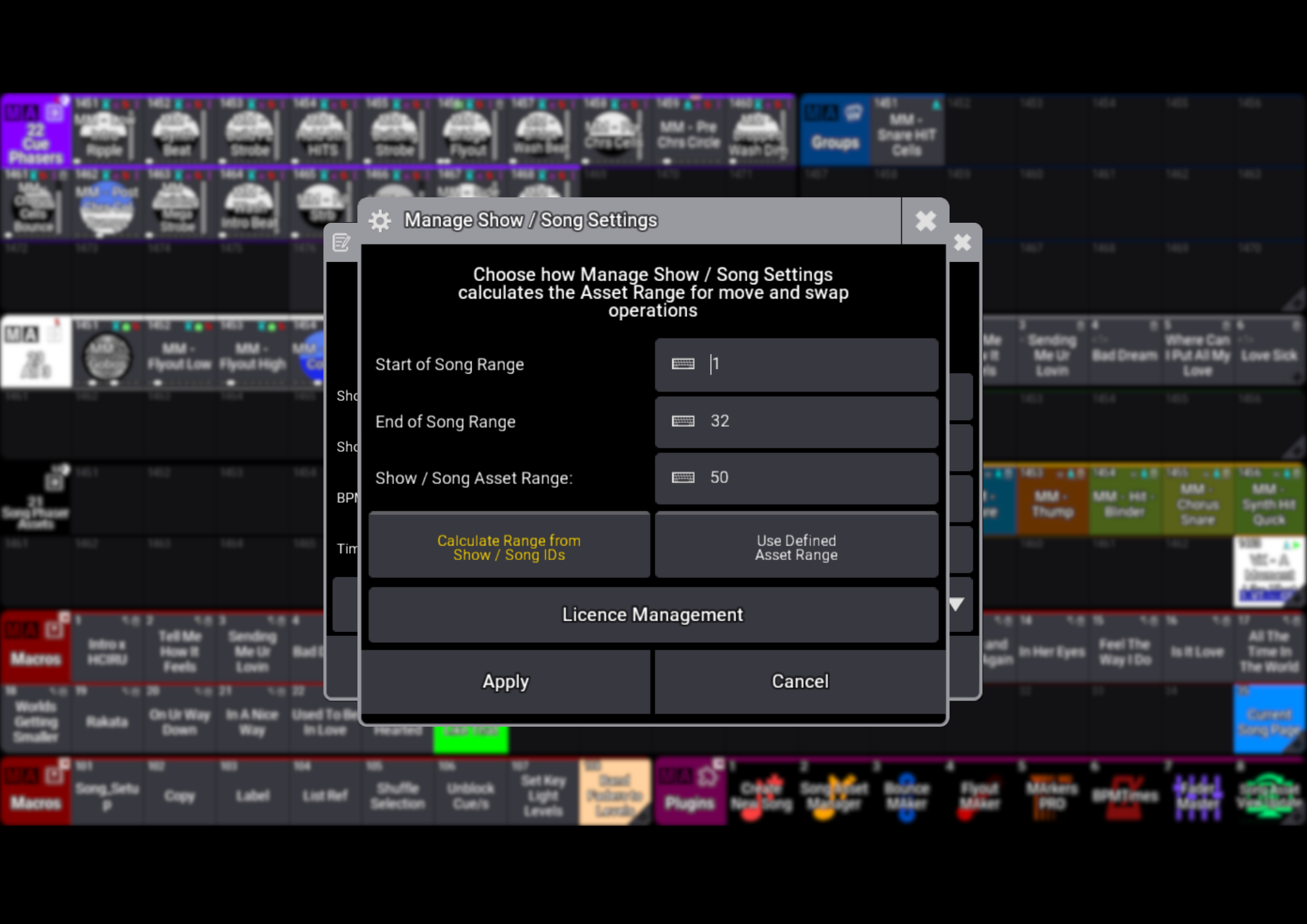Select Calculate Range from Show / Song IDs
Viewport: 1307px width, 924px height.
[x=509, y=546]
